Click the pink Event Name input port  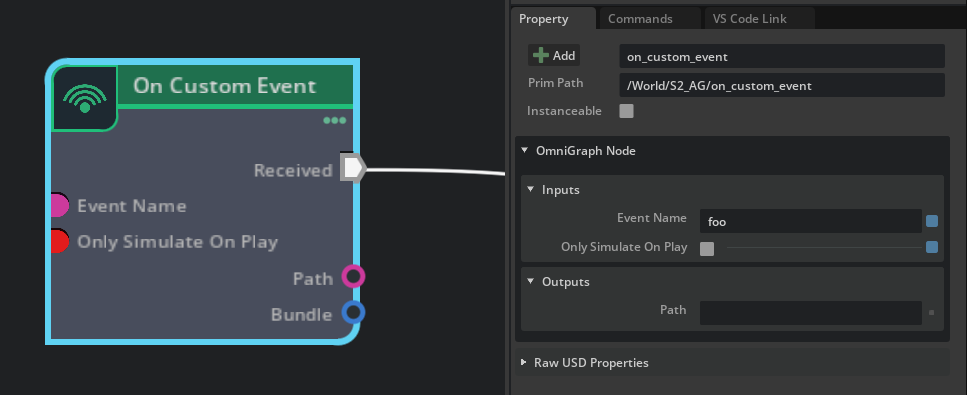coord(59,206)
